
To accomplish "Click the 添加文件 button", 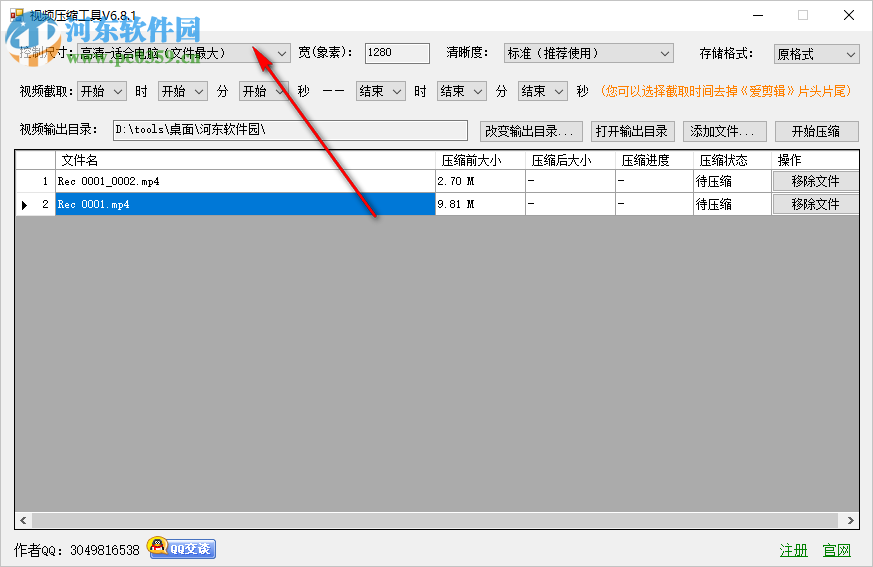I will 725,131.
